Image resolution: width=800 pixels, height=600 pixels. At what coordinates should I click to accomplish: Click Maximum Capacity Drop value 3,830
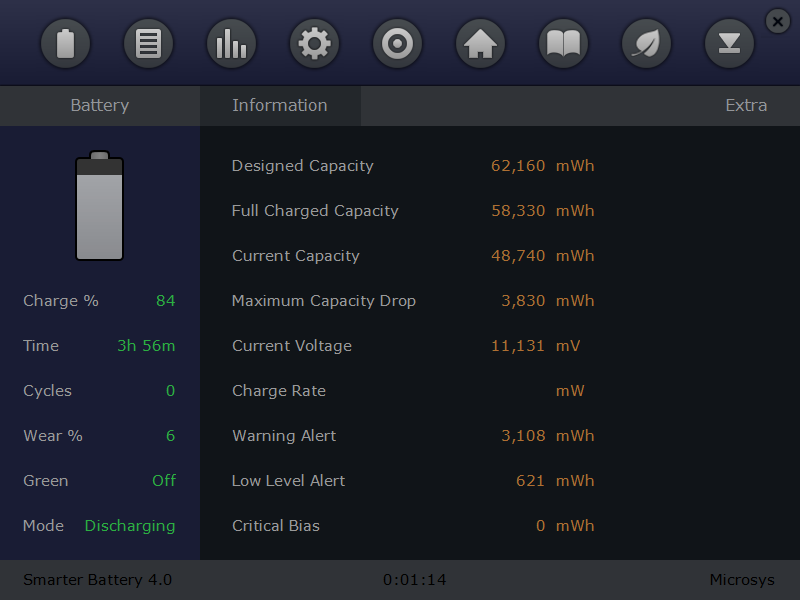(523, 301)
